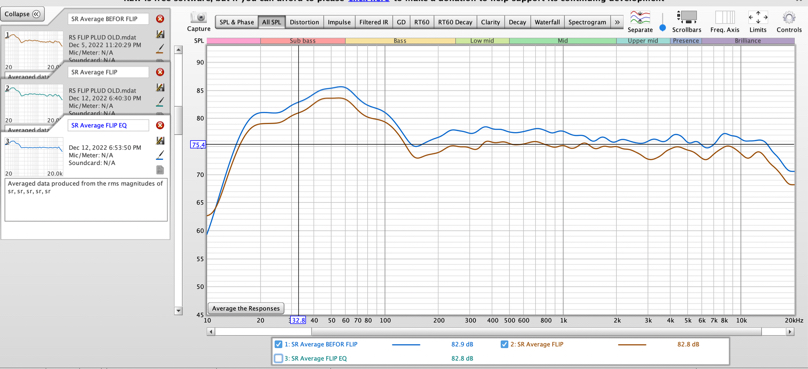808x369 pixels.
Task: Enable 3: SR Average FLIP EQ trace
Action: (279, 358)
